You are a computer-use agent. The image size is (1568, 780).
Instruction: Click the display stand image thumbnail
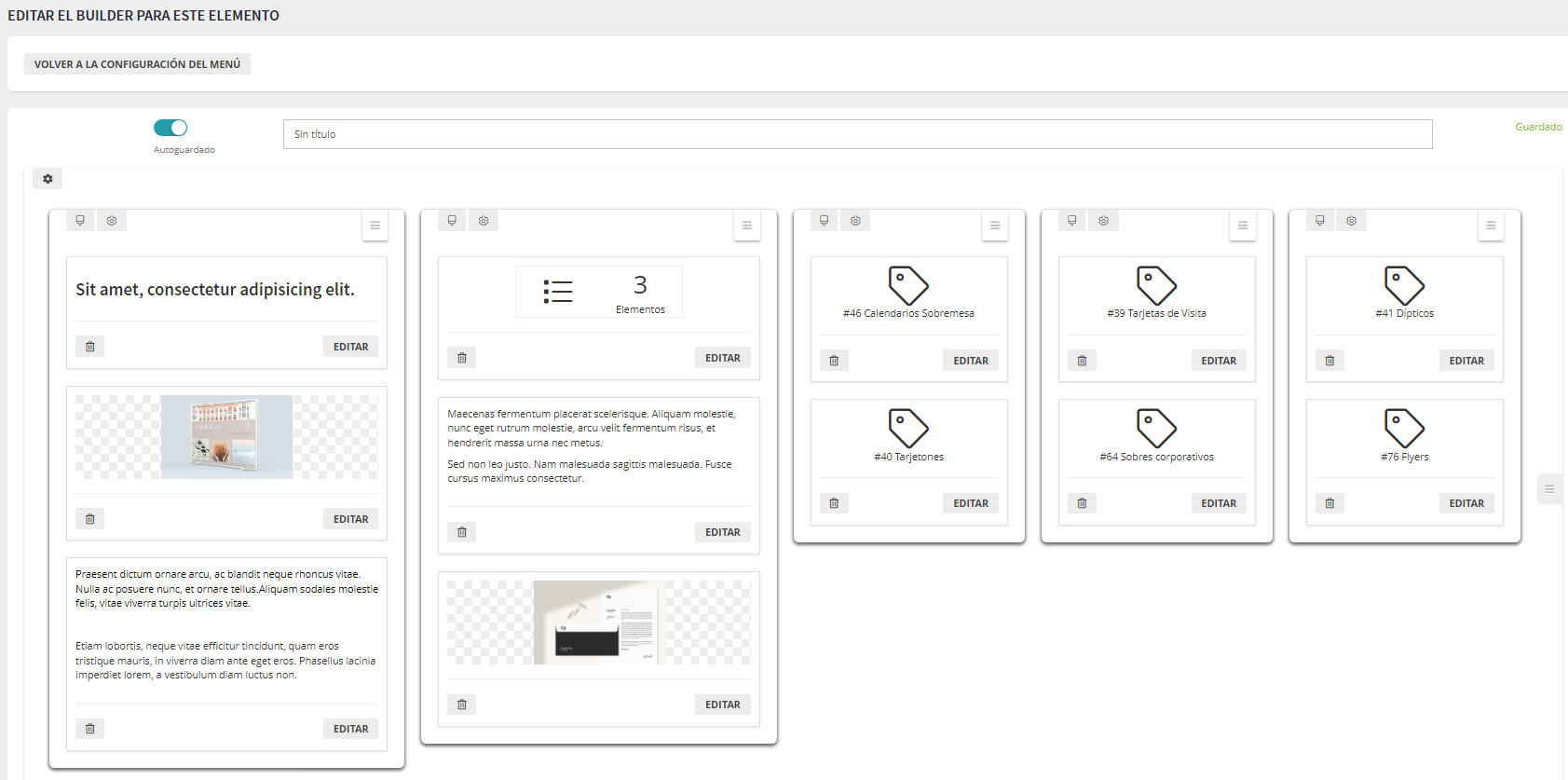[226, 437]
